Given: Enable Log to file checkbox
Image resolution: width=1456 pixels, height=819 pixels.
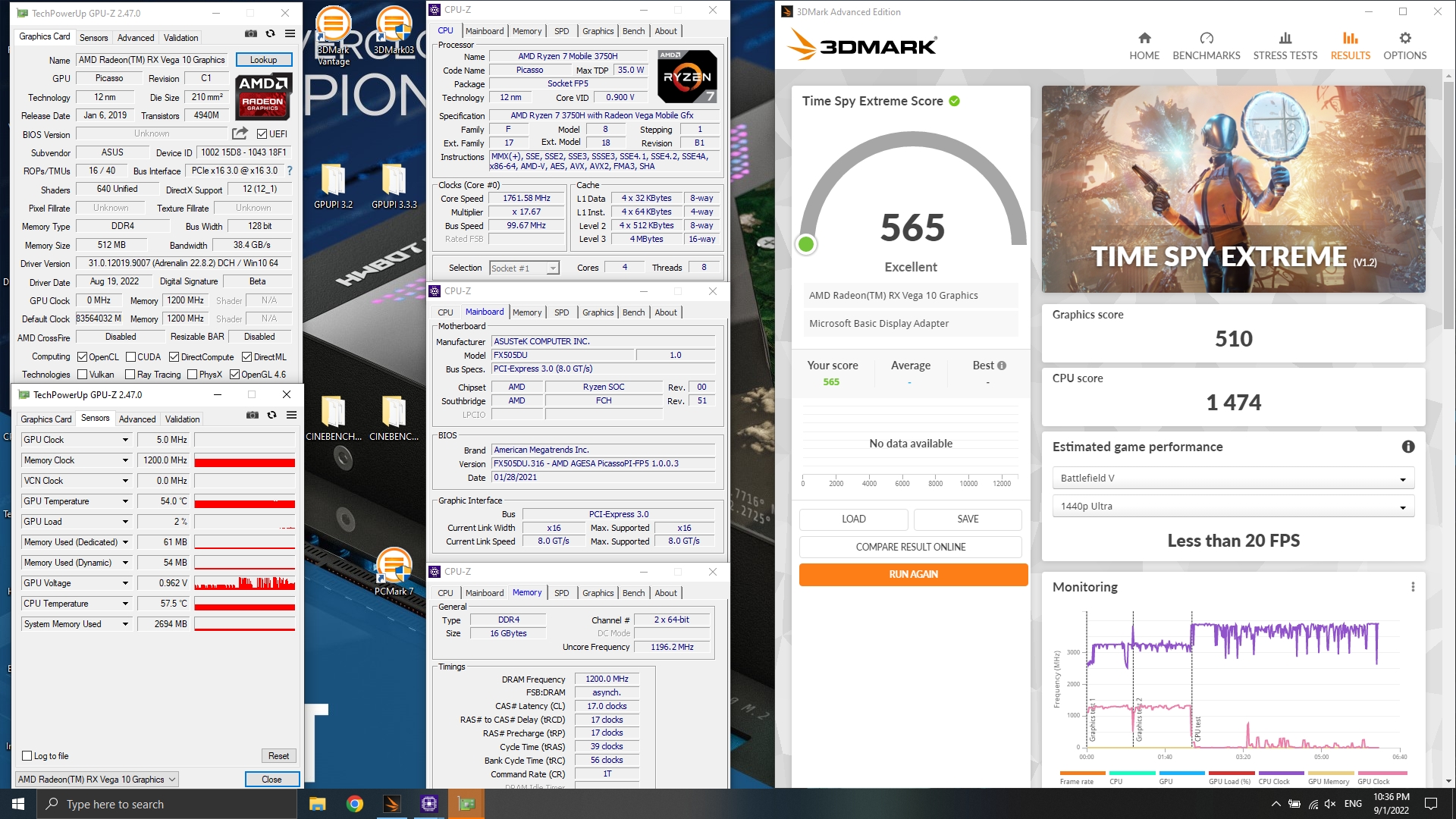Looking at the screenshot, I should 27,756.
